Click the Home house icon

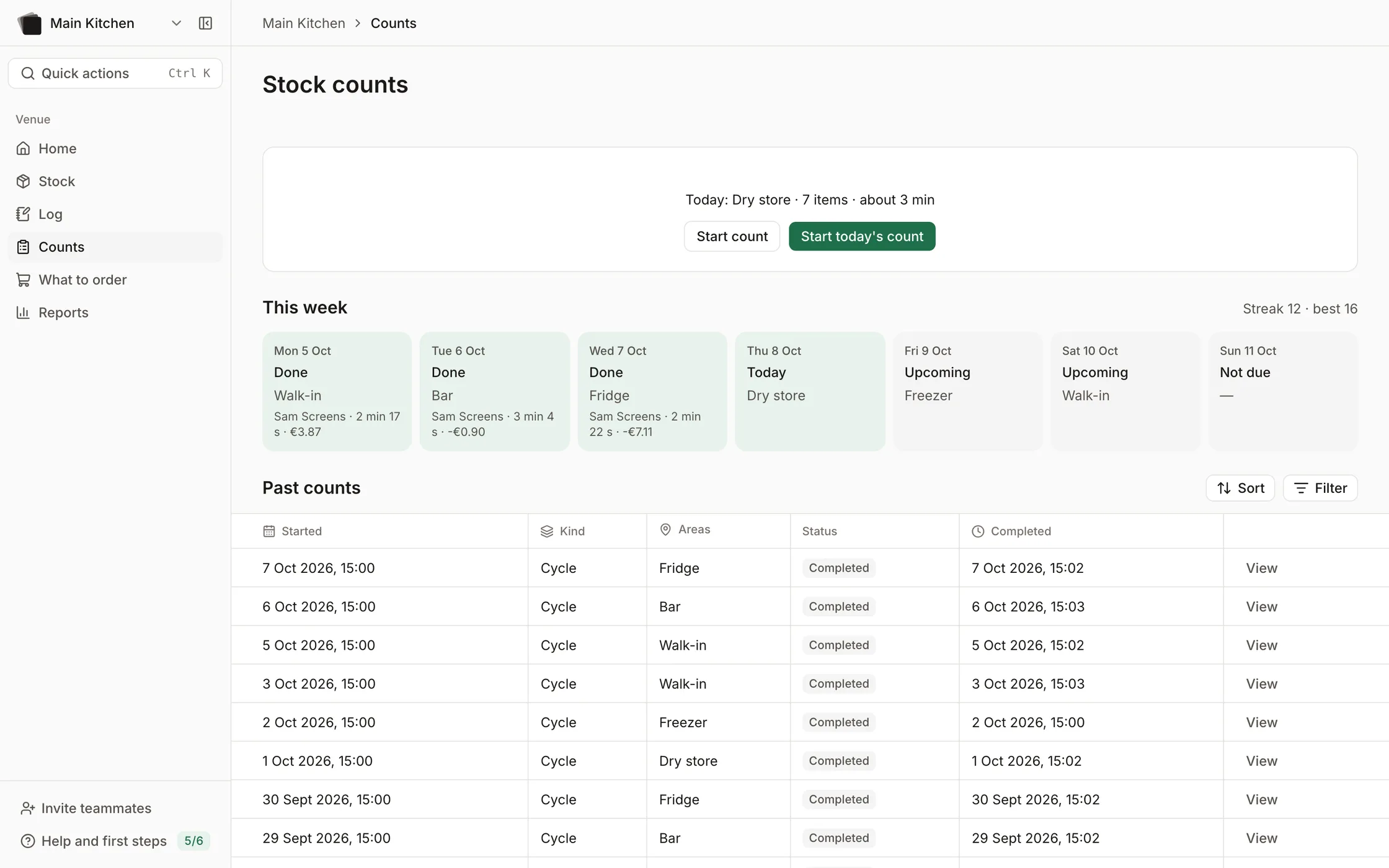[x=23, y=148]
